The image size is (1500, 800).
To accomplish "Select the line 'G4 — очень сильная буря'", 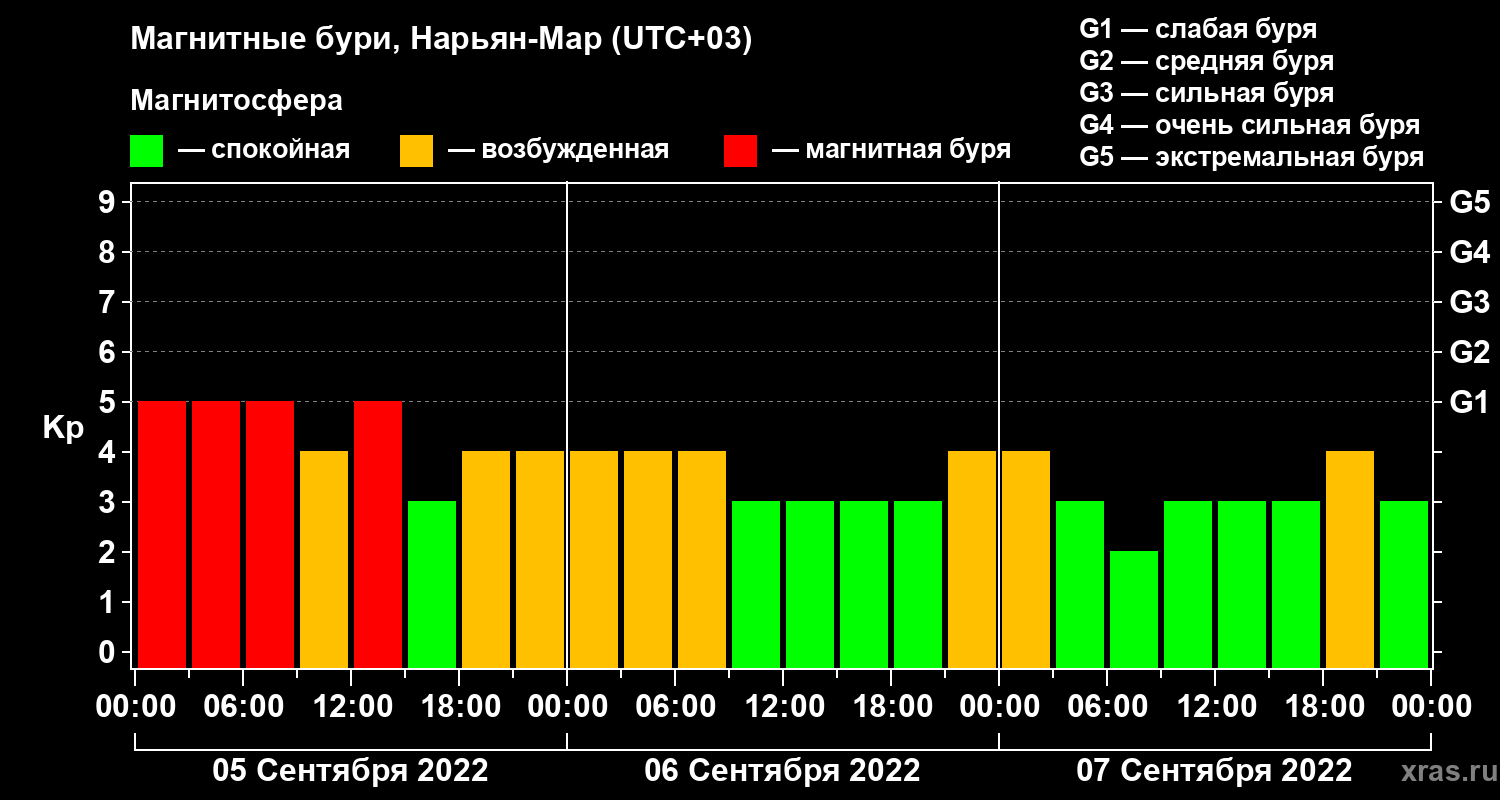I will [1249, 125].
